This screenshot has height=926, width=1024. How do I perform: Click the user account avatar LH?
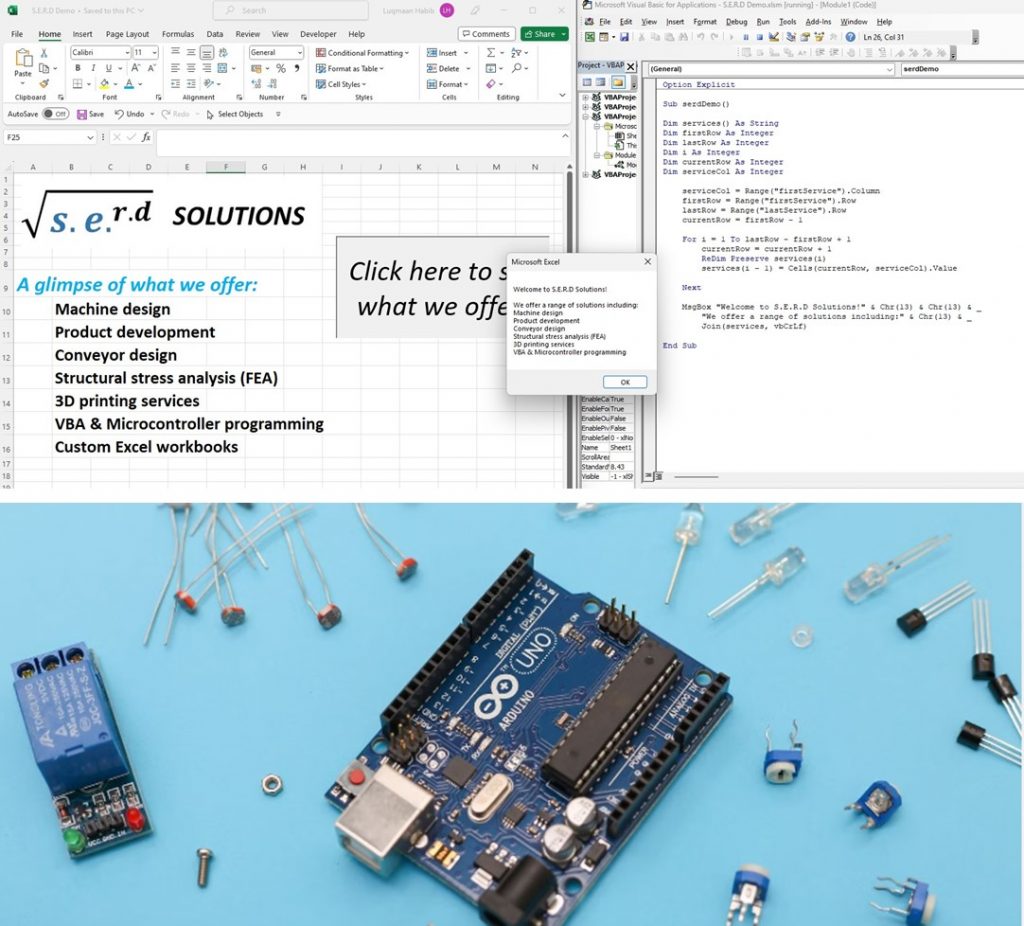click(x=447, y=10)
